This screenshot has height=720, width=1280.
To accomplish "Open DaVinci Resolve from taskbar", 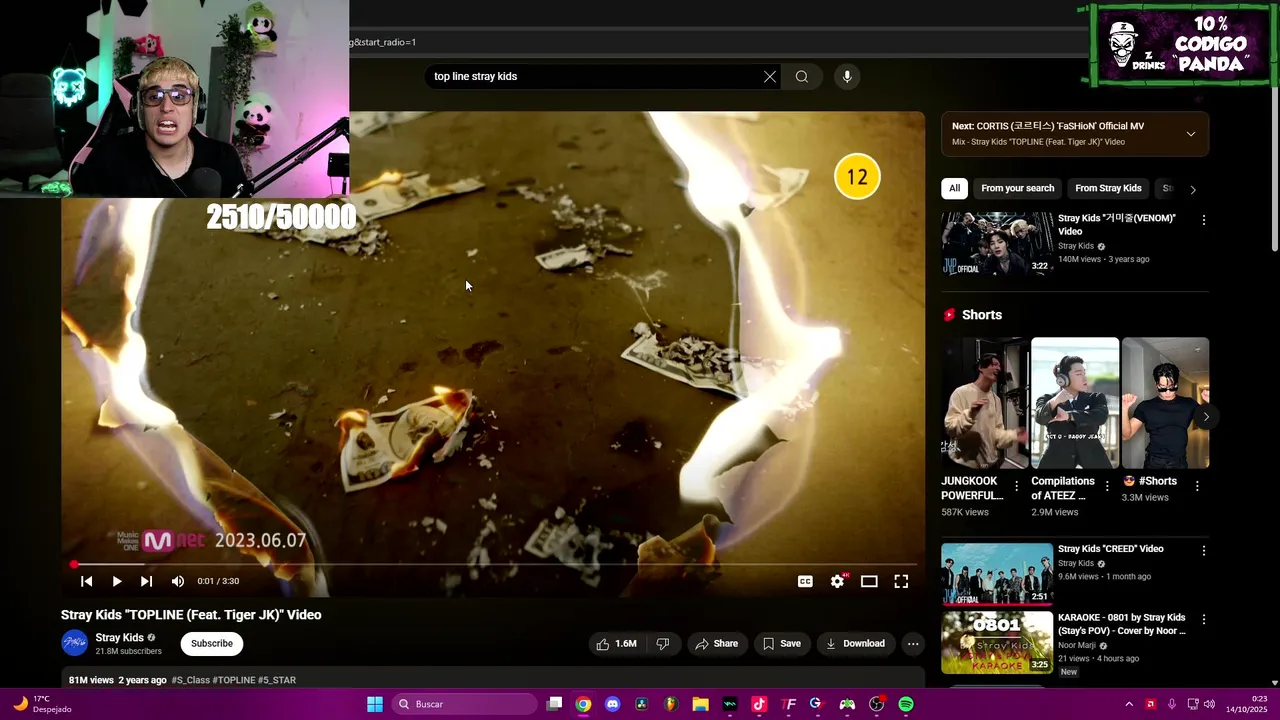I will click(x=641, y=704).
